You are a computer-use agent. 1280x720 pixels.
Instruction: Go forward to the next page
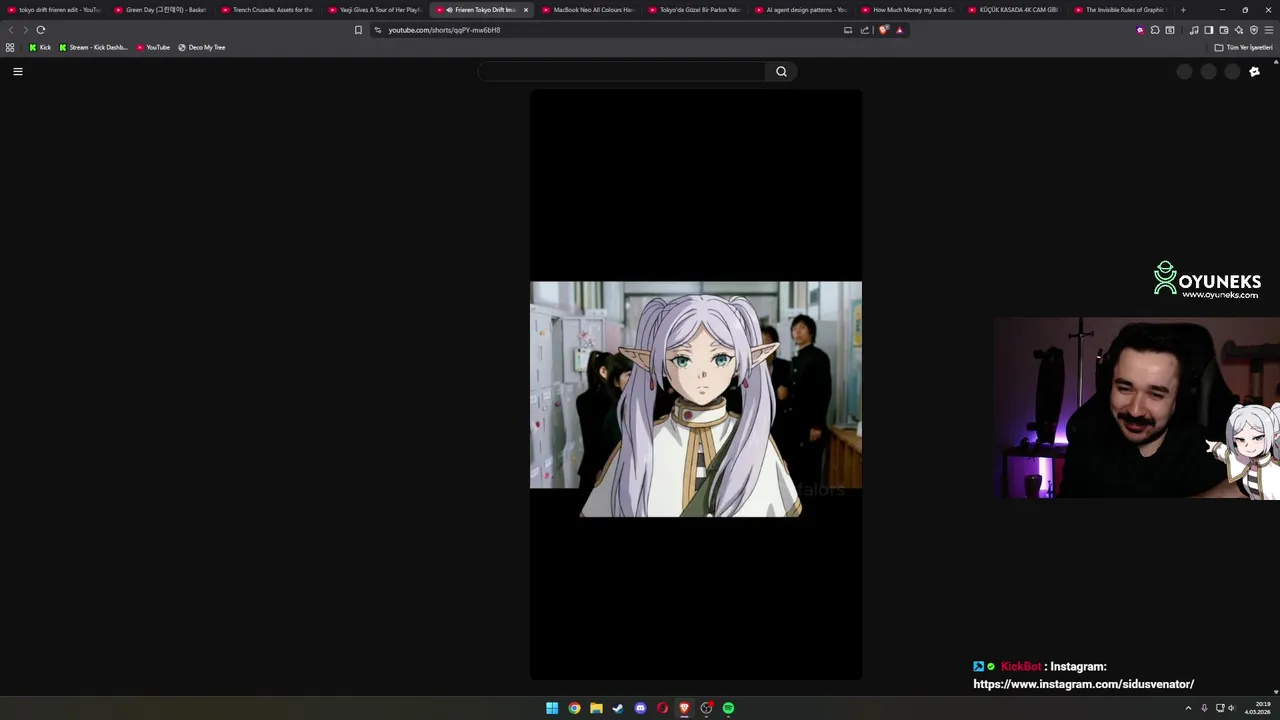click(x=26, y=30)
